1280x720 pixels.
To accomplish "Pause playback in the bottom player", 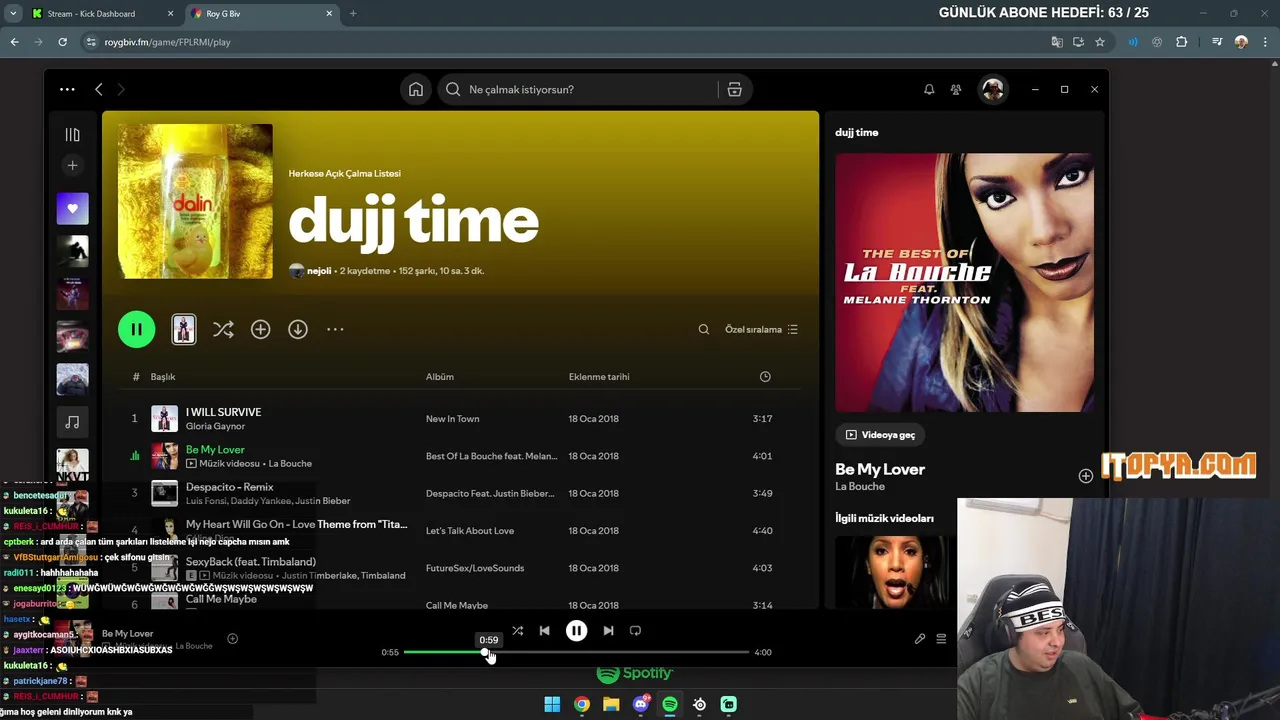I will 577,631.
